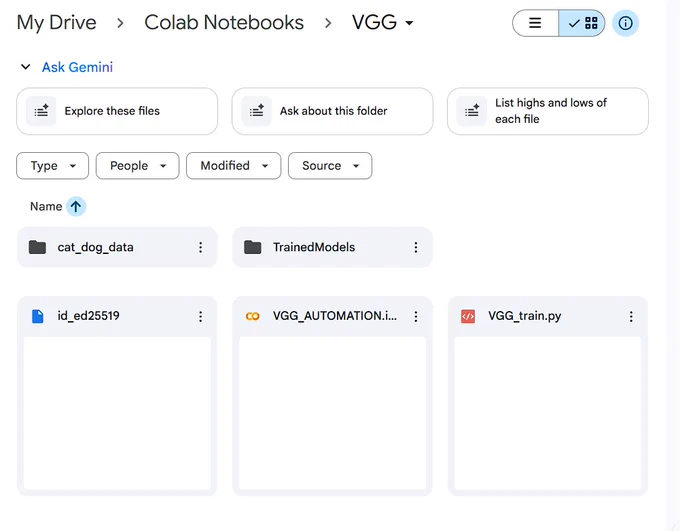The image size is (680, 531).
Task: Click List highs and lows suggestion
Action: click(x=548, y=111)
